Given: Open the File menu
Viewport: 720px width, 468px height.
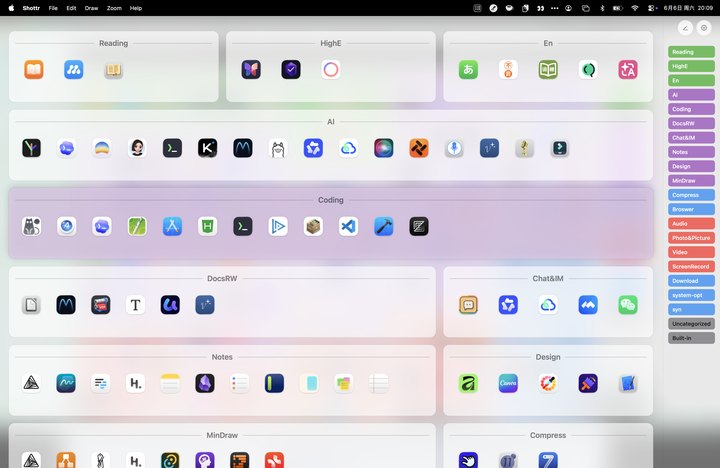Looking at the screenshot, I should (53, 8).
